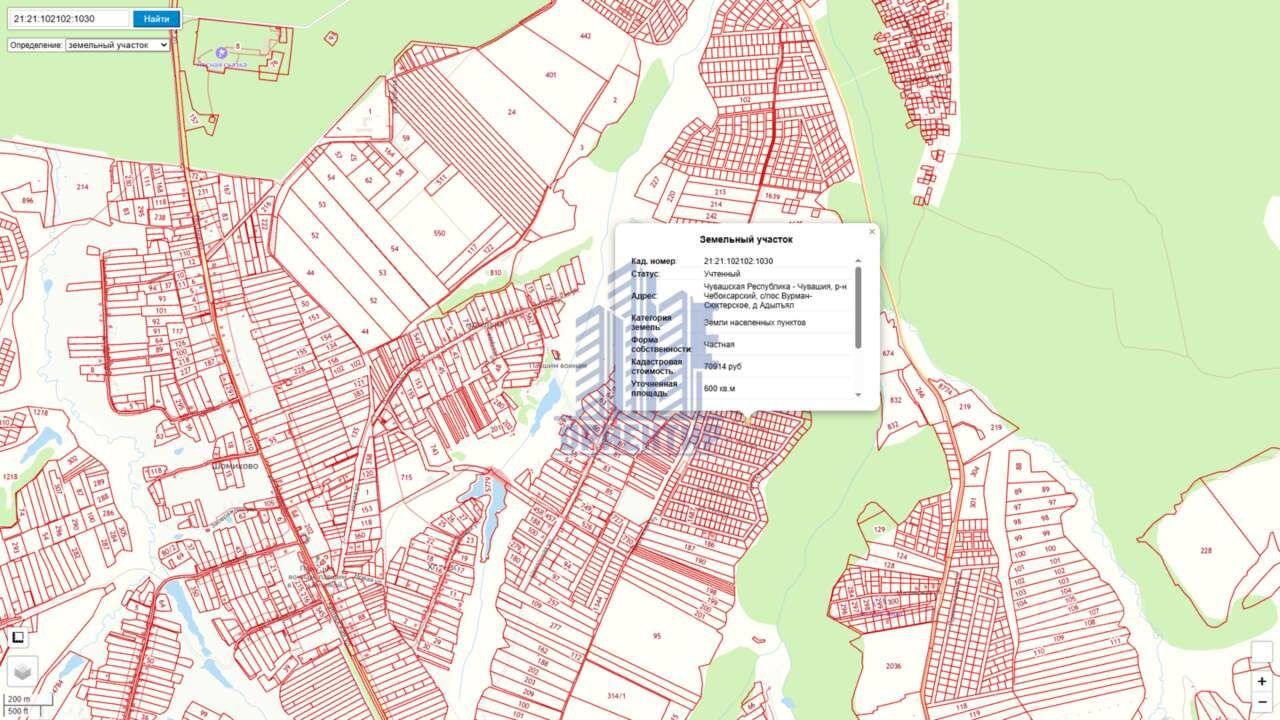Click parcel 2036 on the map
The image size is (1280, 720).
coord(894,666)
